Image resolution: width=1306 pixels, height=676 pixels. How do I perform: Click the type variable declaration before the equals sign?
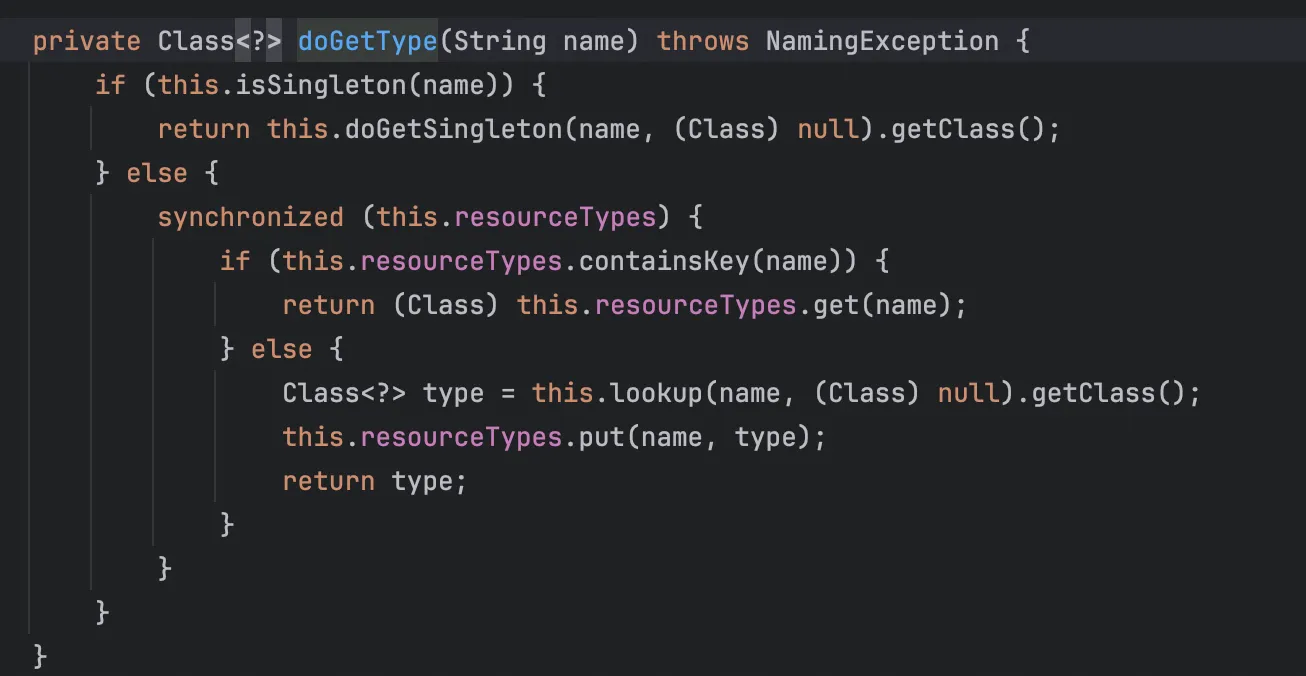tap(453, 393)
